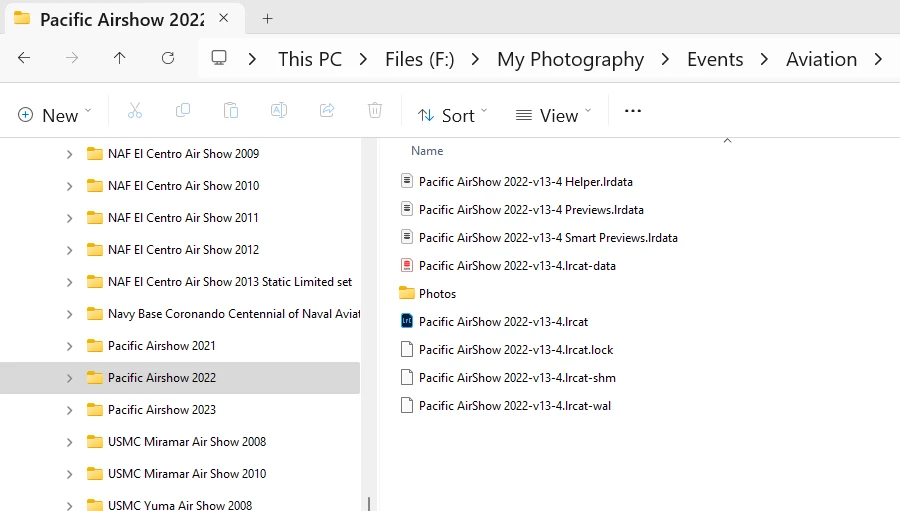Click the Paste clipboard icon
900x511 pixels.
point(231,110)
